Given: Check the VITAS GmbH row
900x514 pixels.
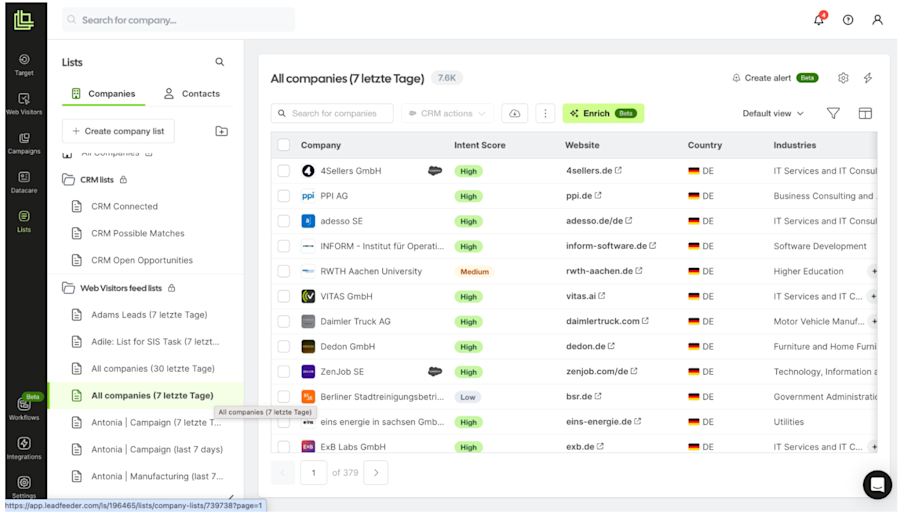Looking at the screenshot, I should [x=284, y=297].
